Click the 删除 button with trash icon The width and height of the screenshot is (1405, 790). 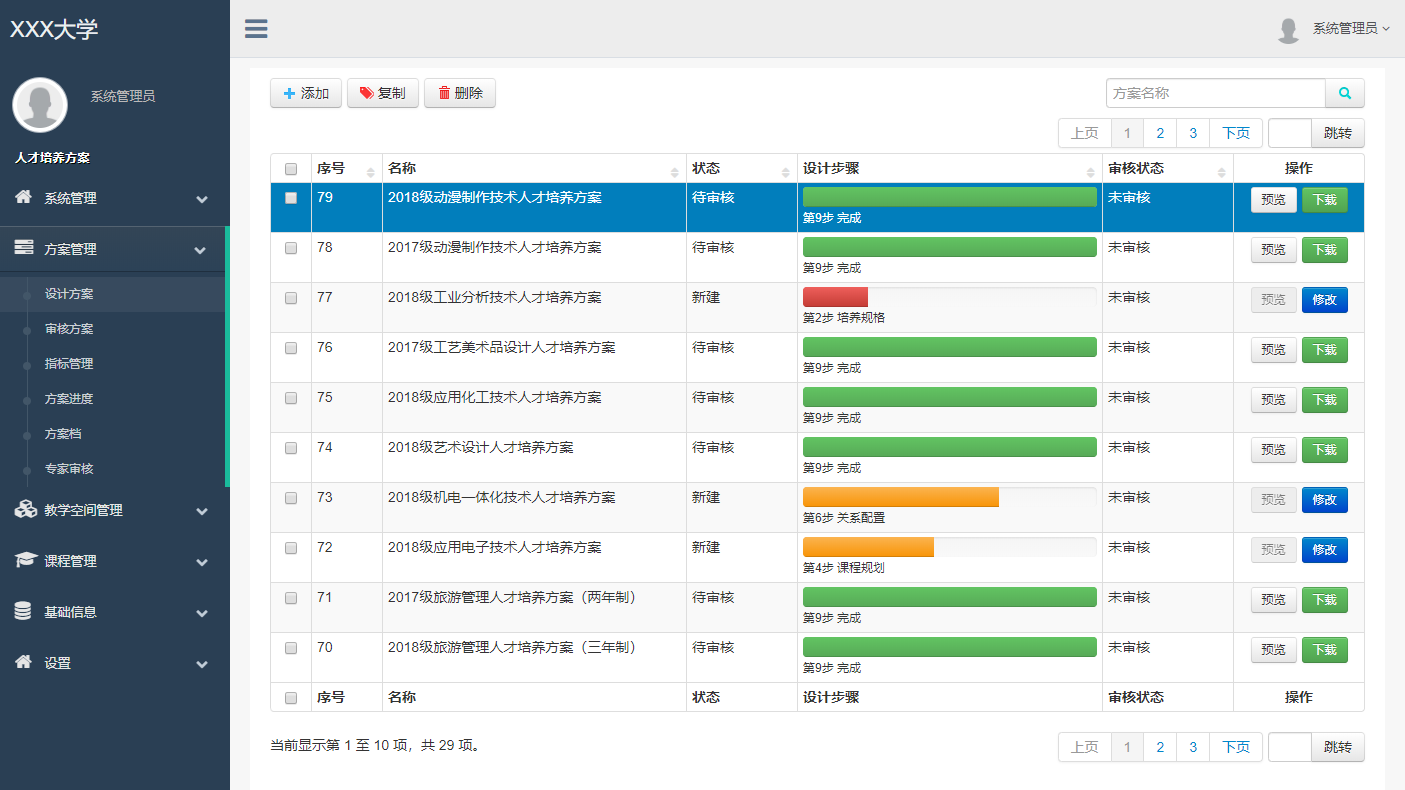tap(460, 93)
